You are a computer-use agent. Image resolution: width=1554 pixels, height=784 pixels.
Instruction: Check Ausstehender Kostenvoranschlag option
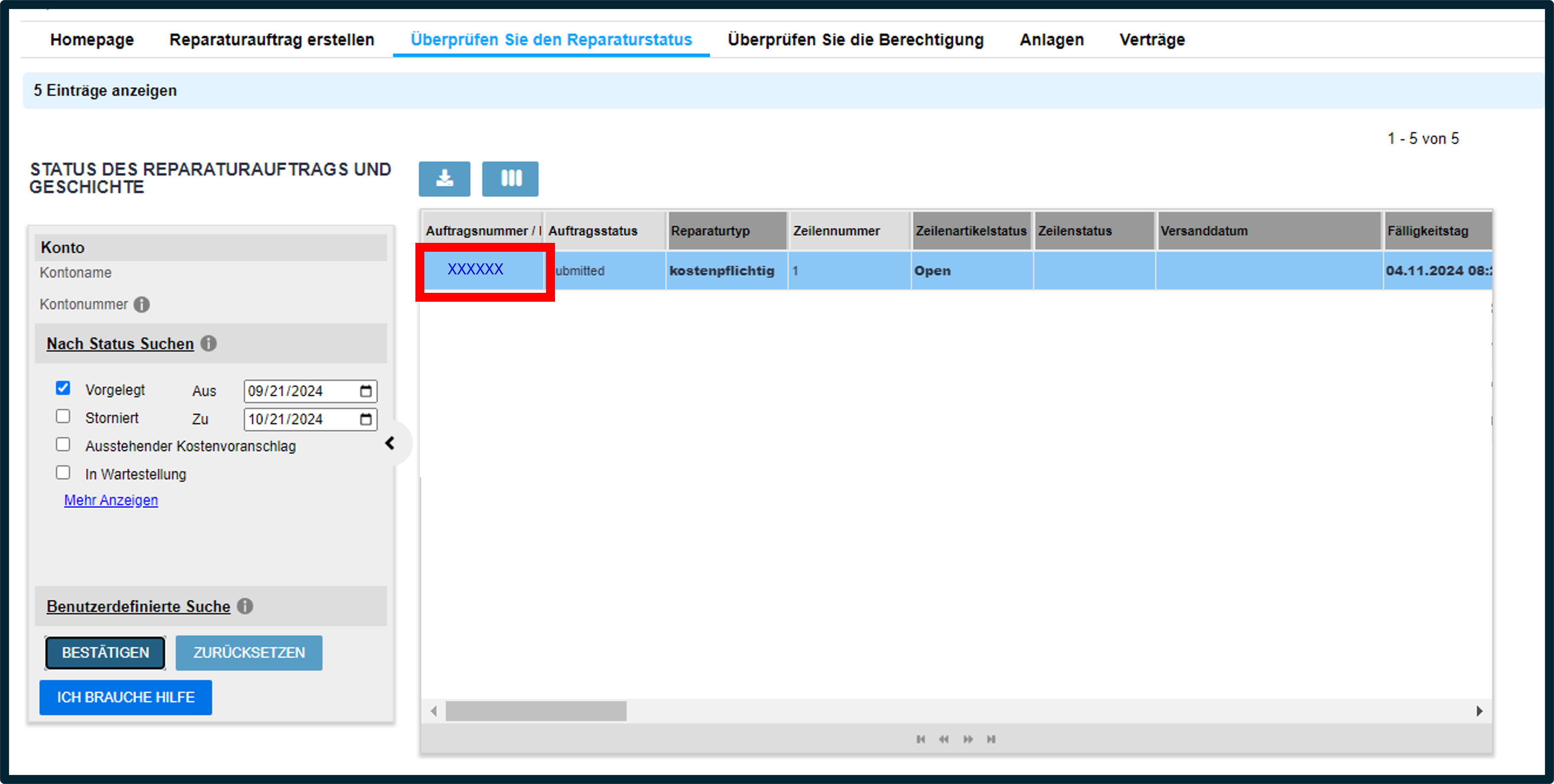[x=63, y=444]
